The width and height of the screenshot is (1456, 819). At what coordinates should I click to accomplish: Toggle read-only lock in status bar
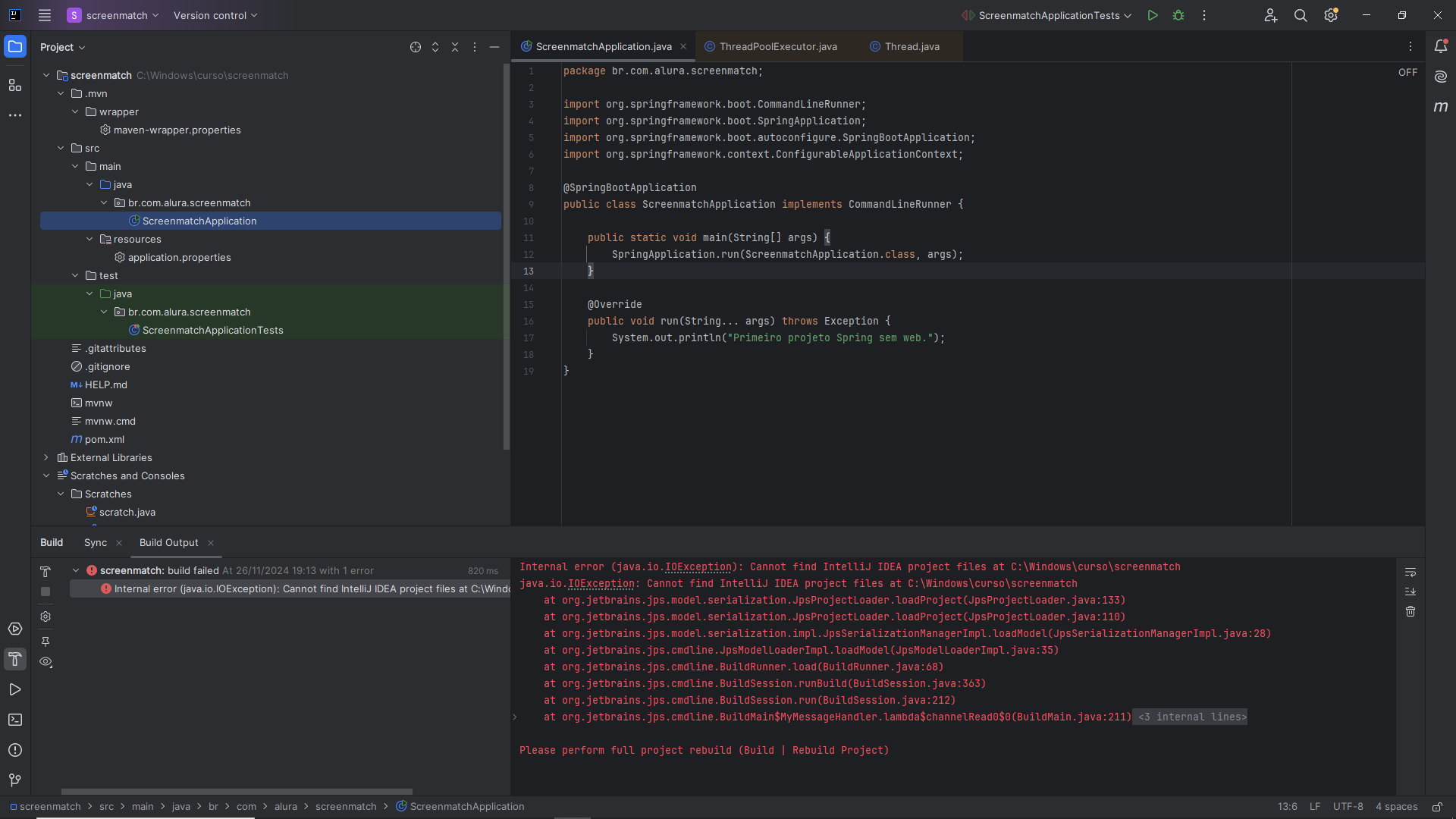[x=1437, y=807]
